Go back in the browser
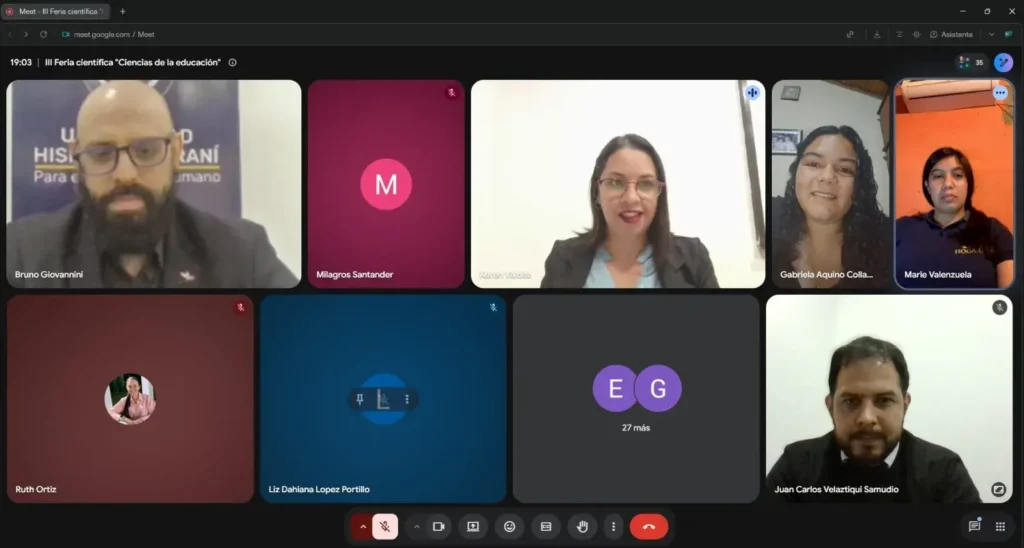1024x548 pixels. tap(10, 35)
